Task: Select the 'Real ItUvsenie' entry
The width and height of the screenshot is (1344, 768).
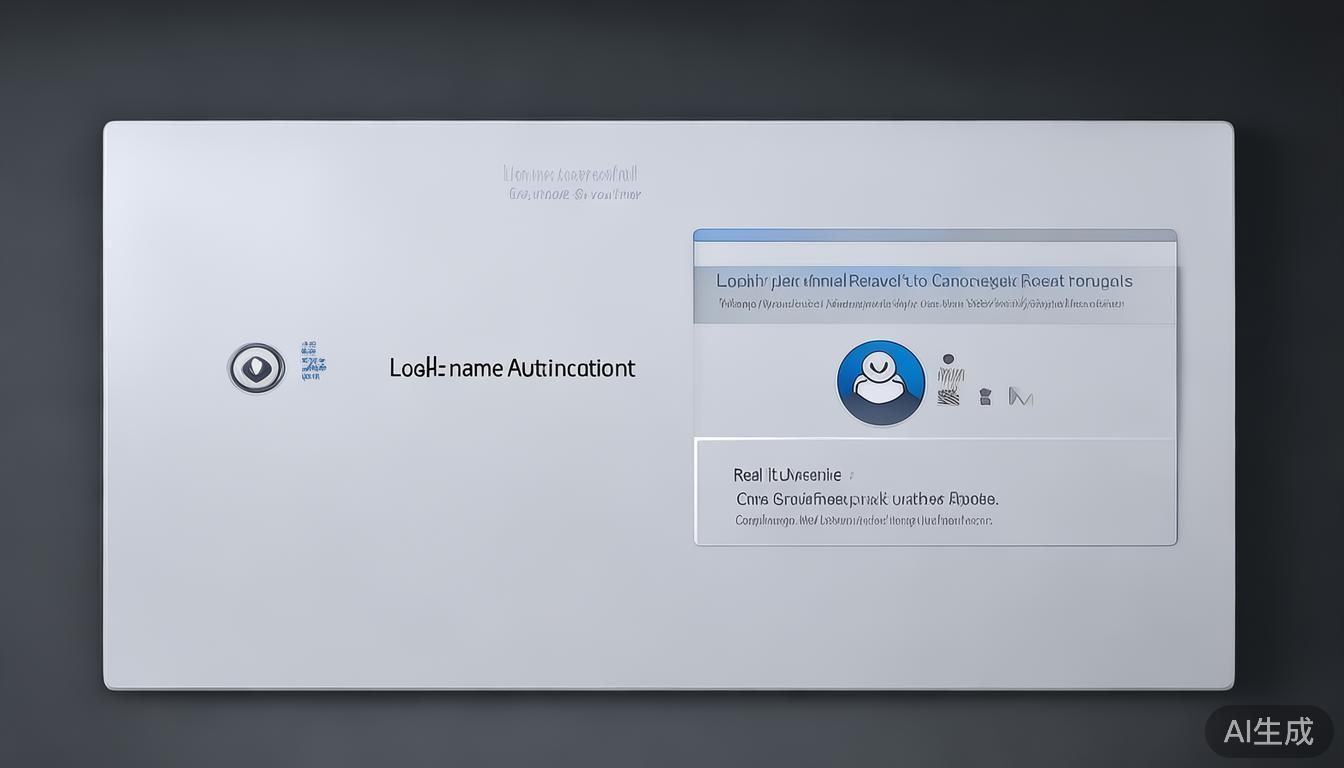Action: click(786, 475)
